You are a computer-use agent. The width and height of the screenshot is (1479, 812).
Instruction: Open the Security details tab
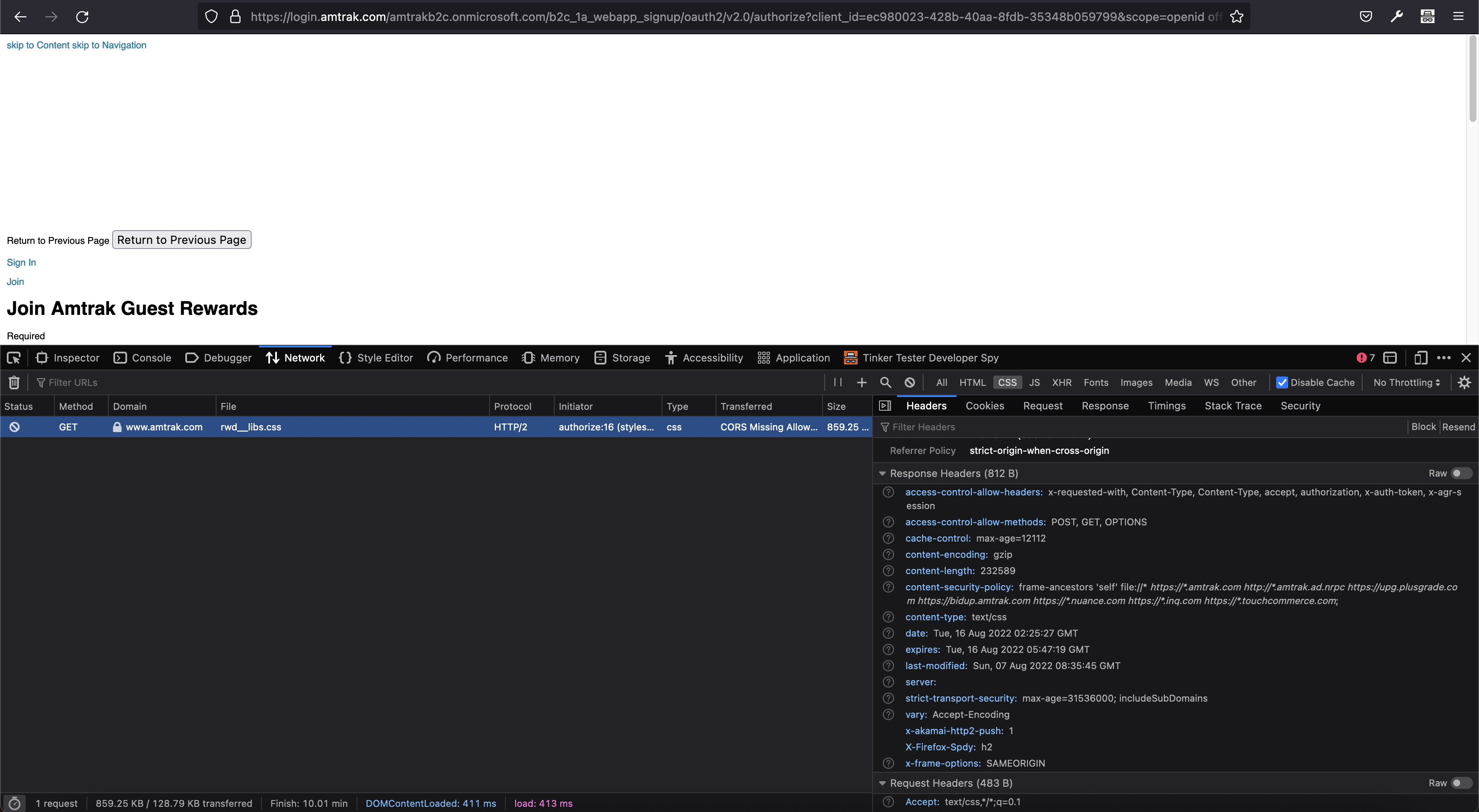(x=1301, y=406)
